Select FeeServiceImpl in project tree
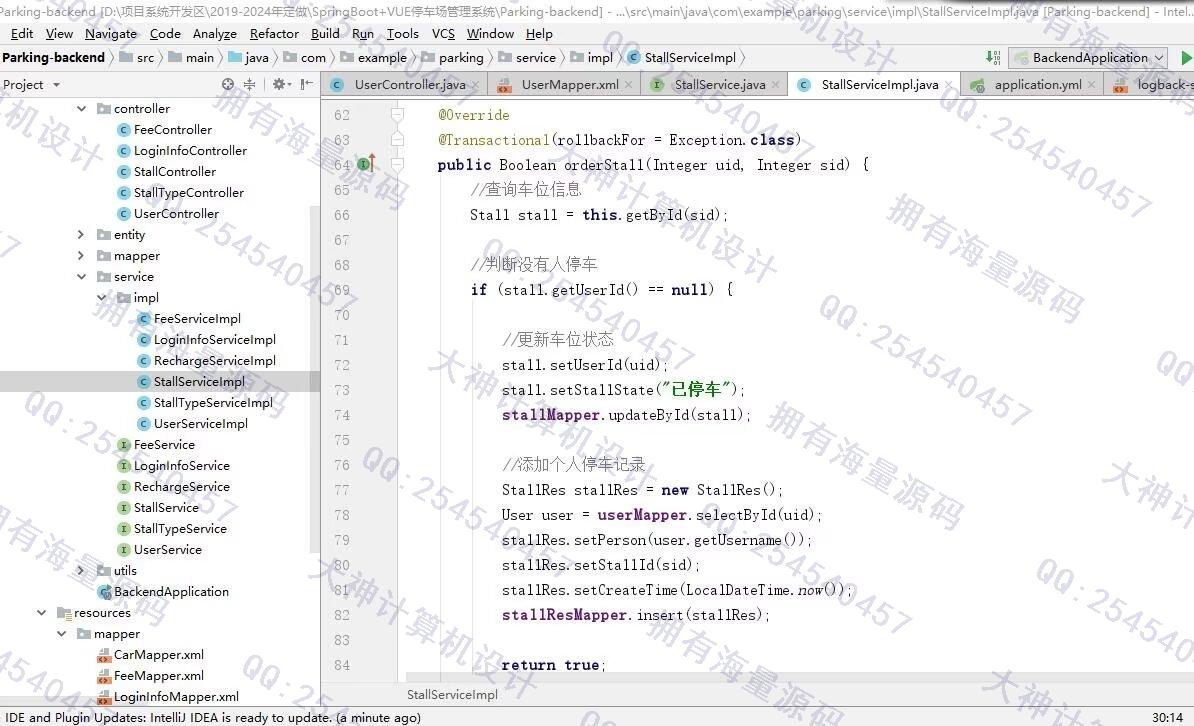Screen dimensions: 1194x726 [x=189, y=318]
